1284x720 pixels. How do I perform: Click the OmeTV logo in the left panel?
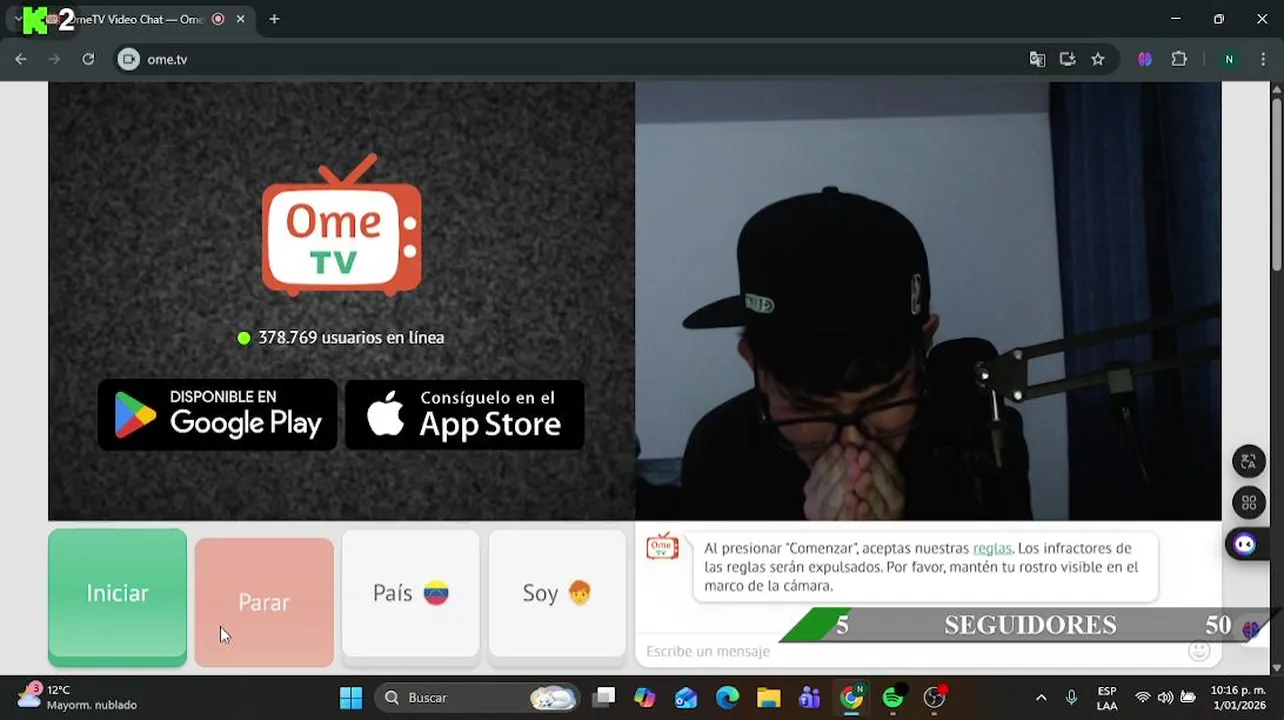point(342,225)
